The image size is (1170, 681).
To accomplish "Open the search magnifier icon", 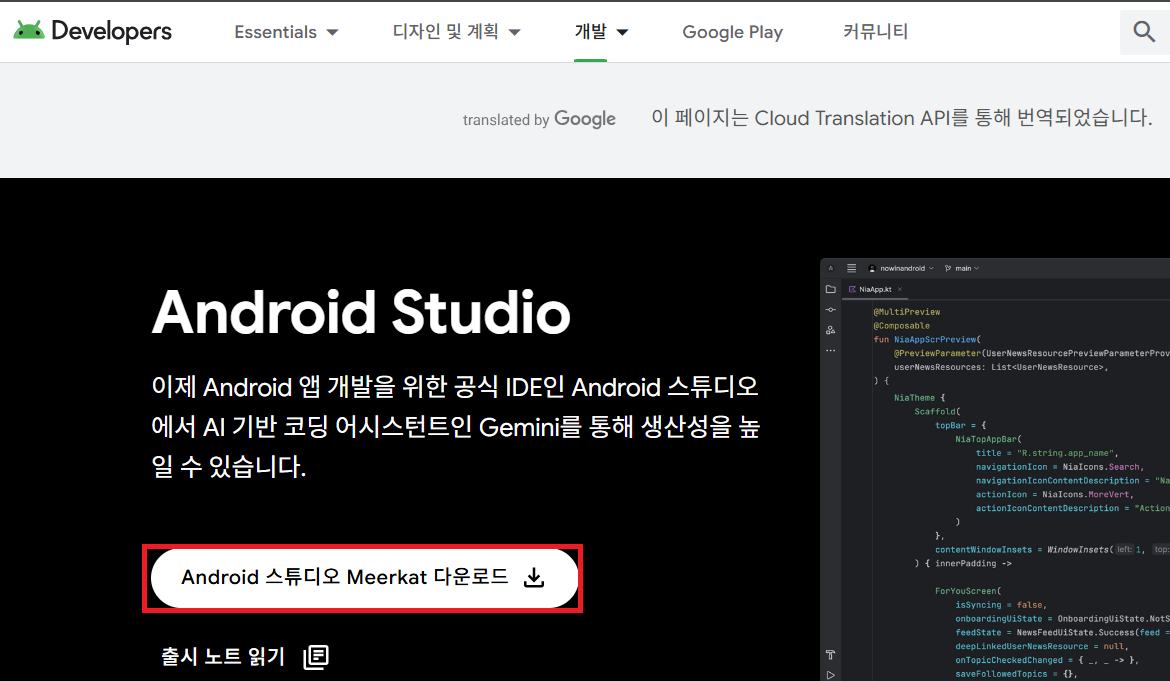I will 1144,31.
